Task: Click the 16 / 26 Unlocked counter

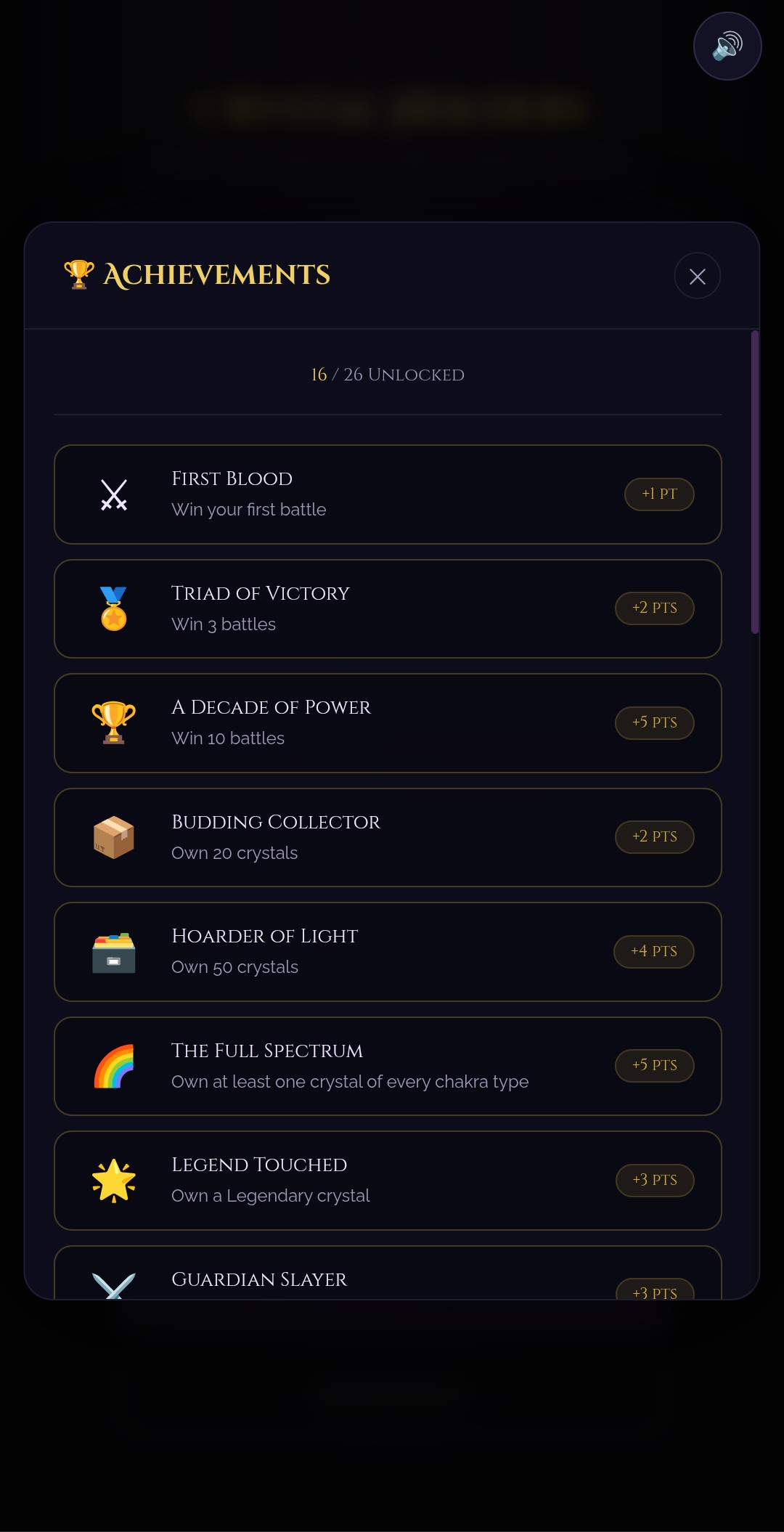Action: click(388, 375)
